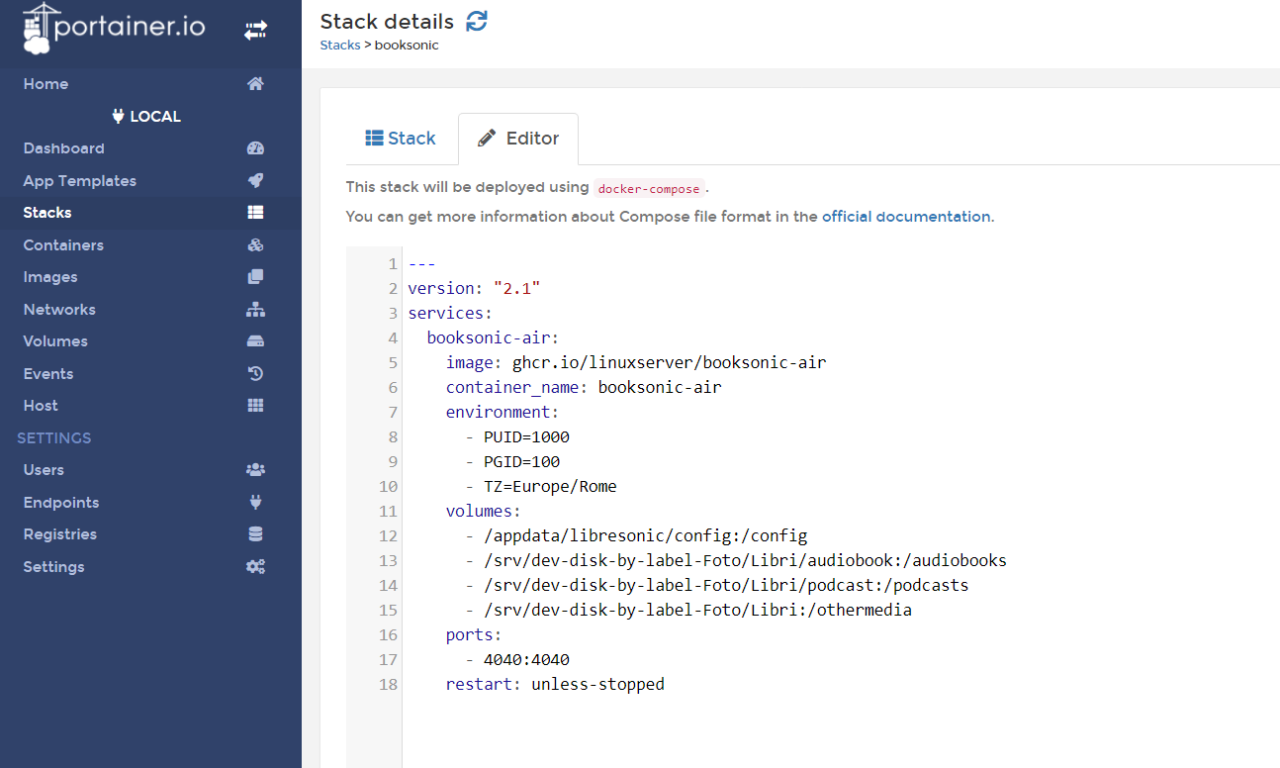This screenshot has height=768, width=1280.
Task: Click the /appdata/libresonic/config volume line
Action: 636,535
